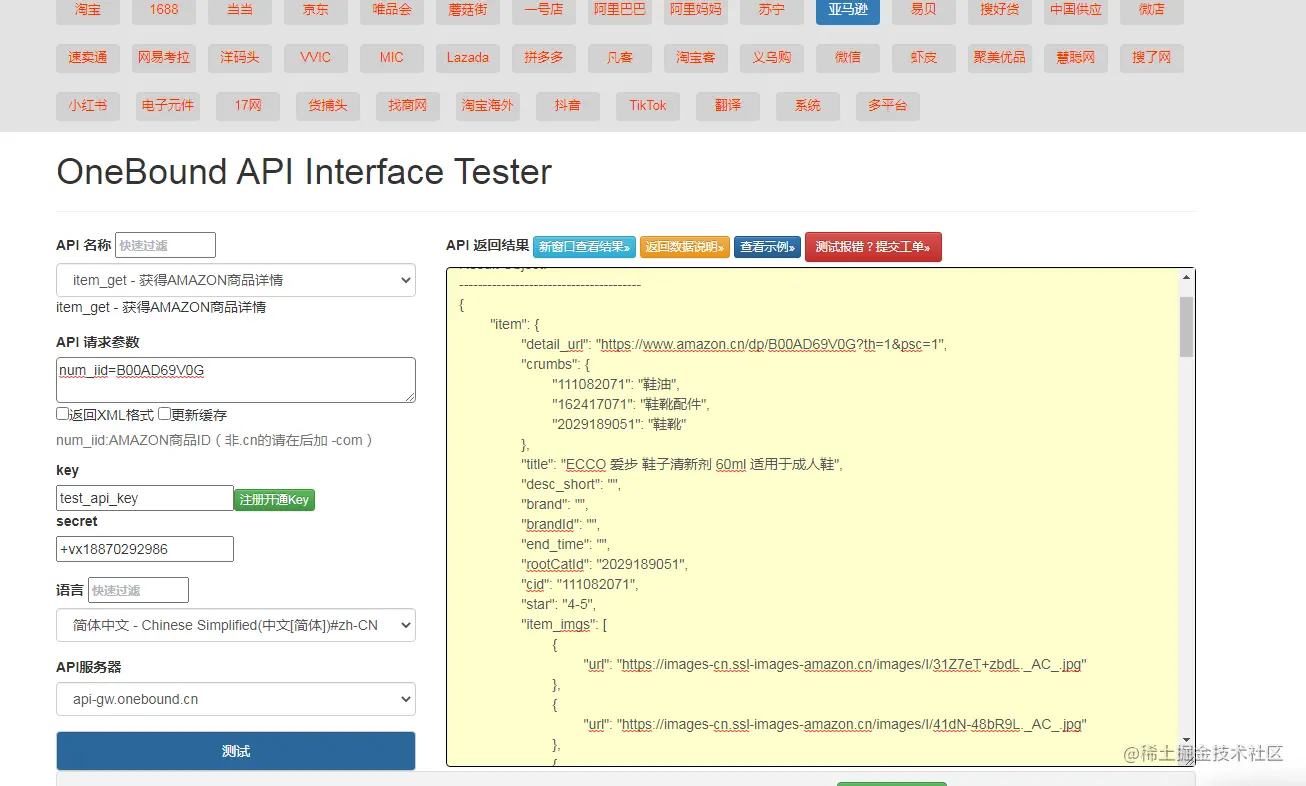1306x786 pixels.
Task: Open the 义乌购 tab
Action: point(772,58)
